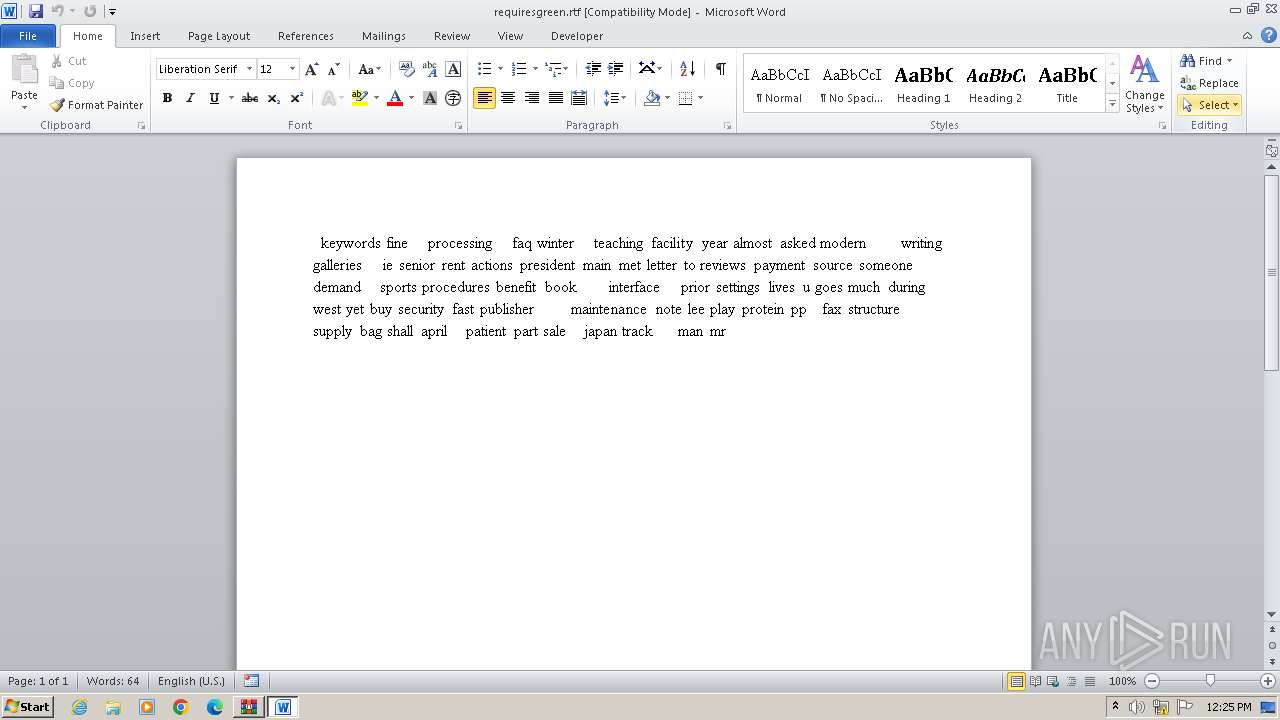Select Align Text Left
This screenshot has width=1280, height=720.
484,98
